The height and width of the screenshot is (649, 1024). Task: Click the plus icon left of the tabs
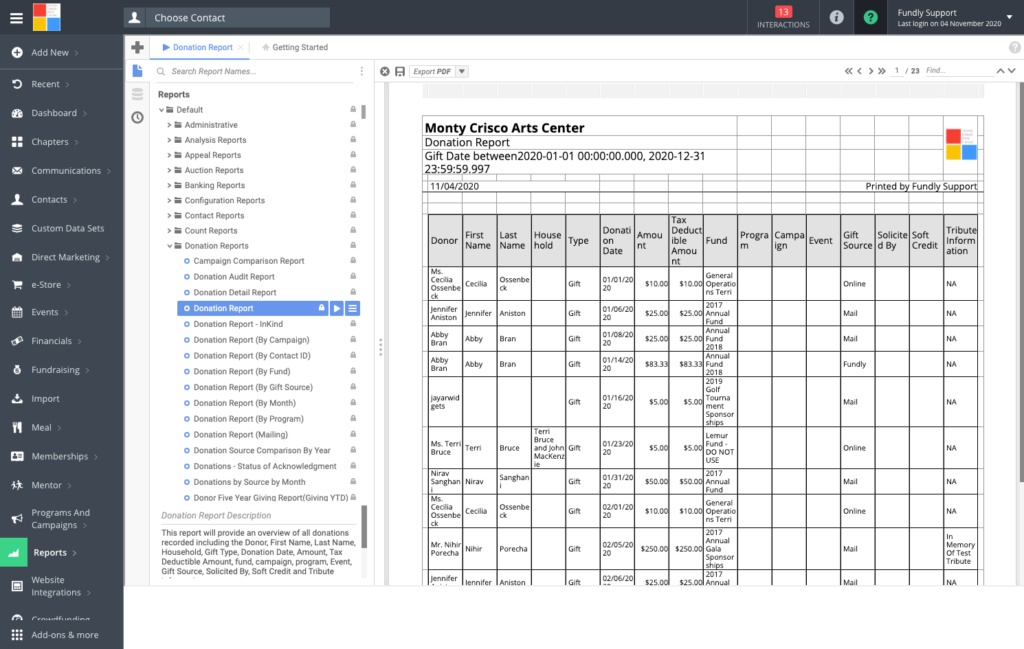point(137,47)
